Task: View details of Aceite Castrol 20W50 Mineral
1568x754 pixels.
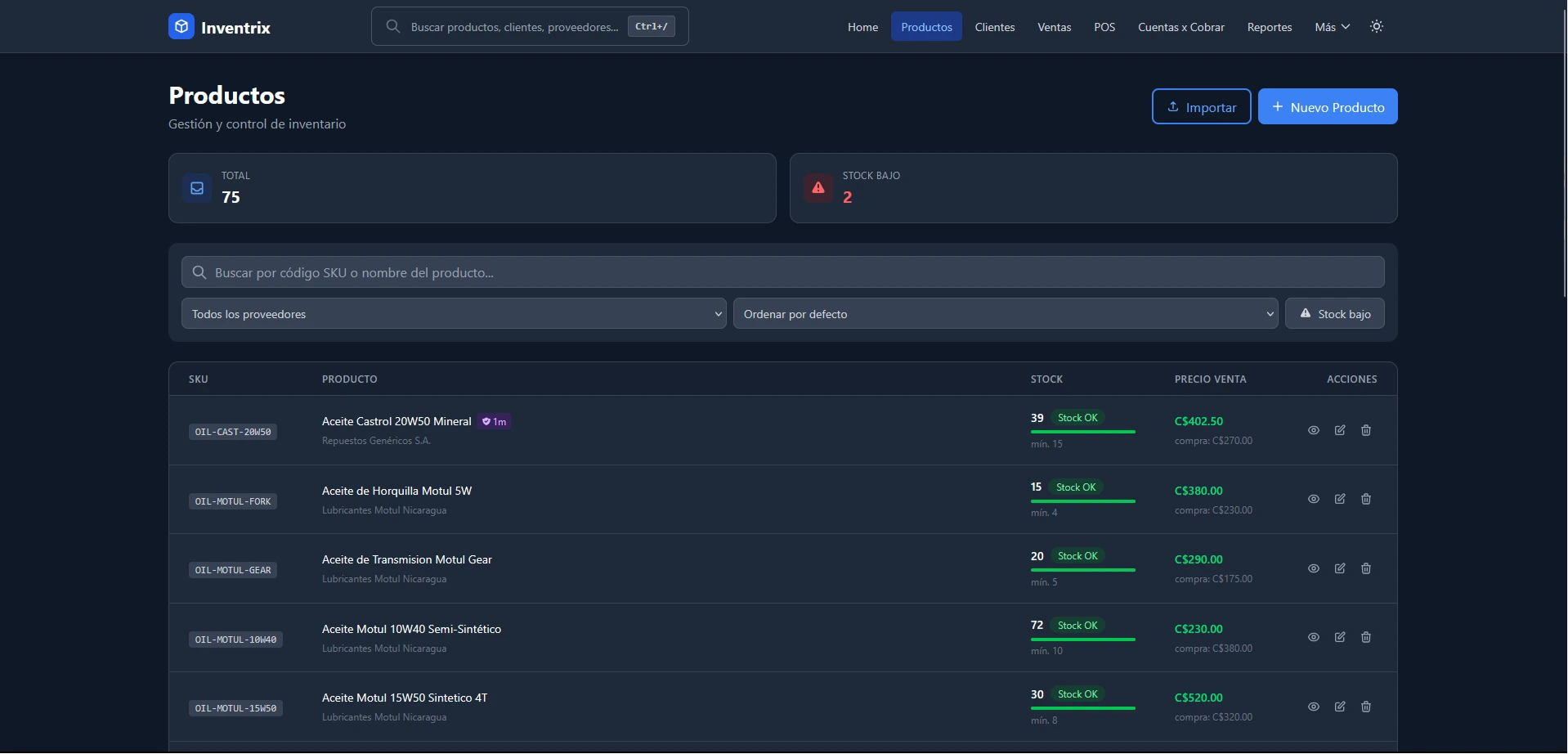Action: 1314,430
